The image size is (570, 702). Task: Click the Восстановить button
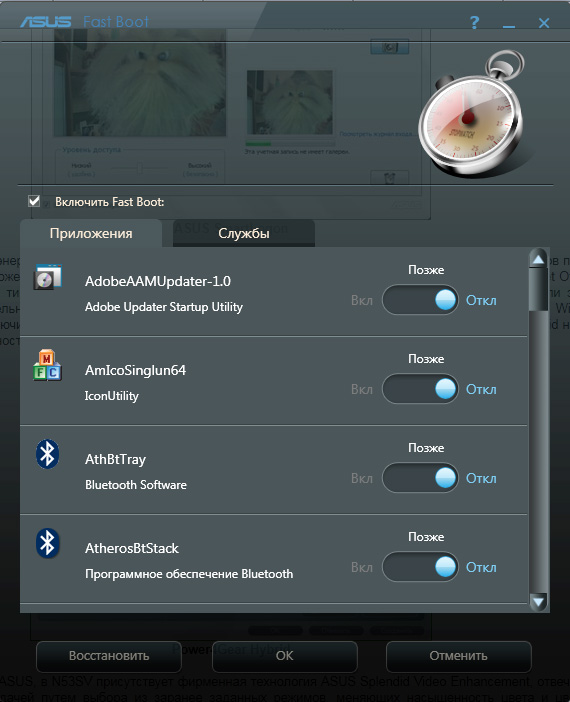[x=109, y=656]
